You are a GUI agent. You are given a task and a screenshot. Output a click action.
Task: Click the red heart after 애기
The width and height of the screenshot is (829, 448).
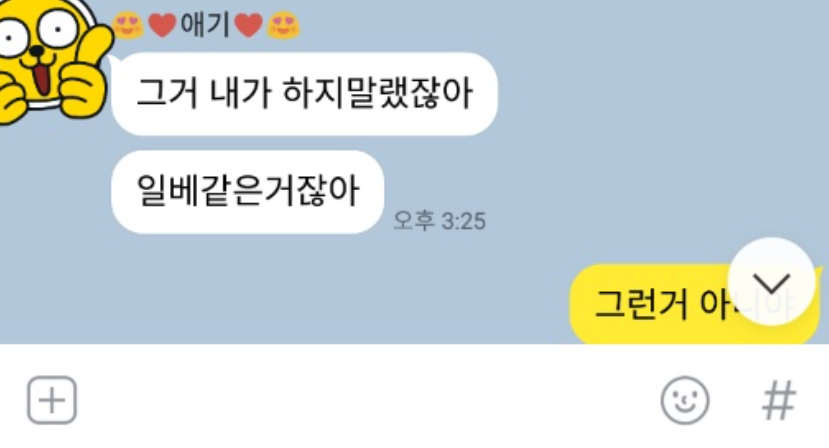248,25
